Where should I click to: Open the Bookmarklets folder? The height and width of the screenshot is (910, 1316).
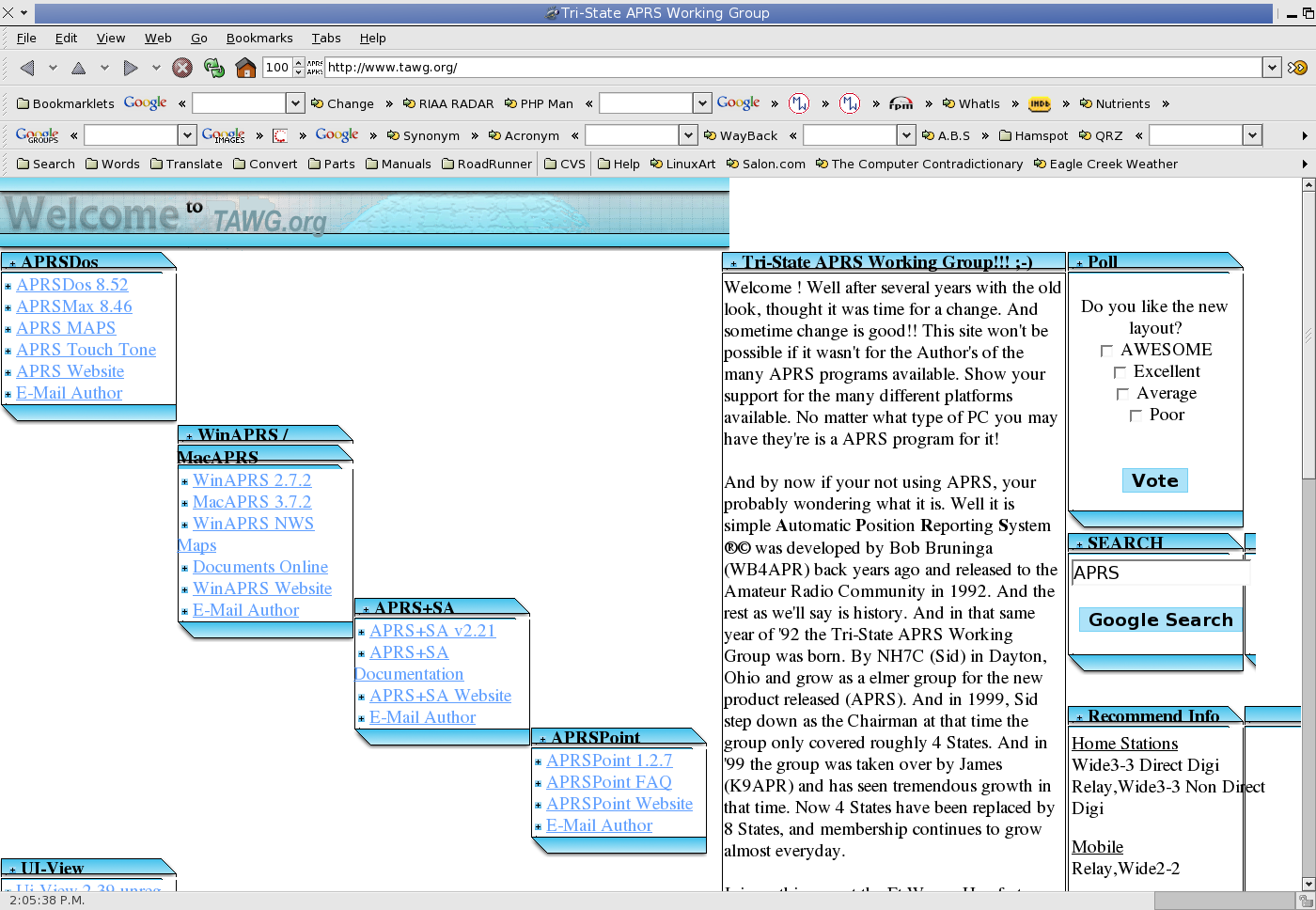coord(66,103)
